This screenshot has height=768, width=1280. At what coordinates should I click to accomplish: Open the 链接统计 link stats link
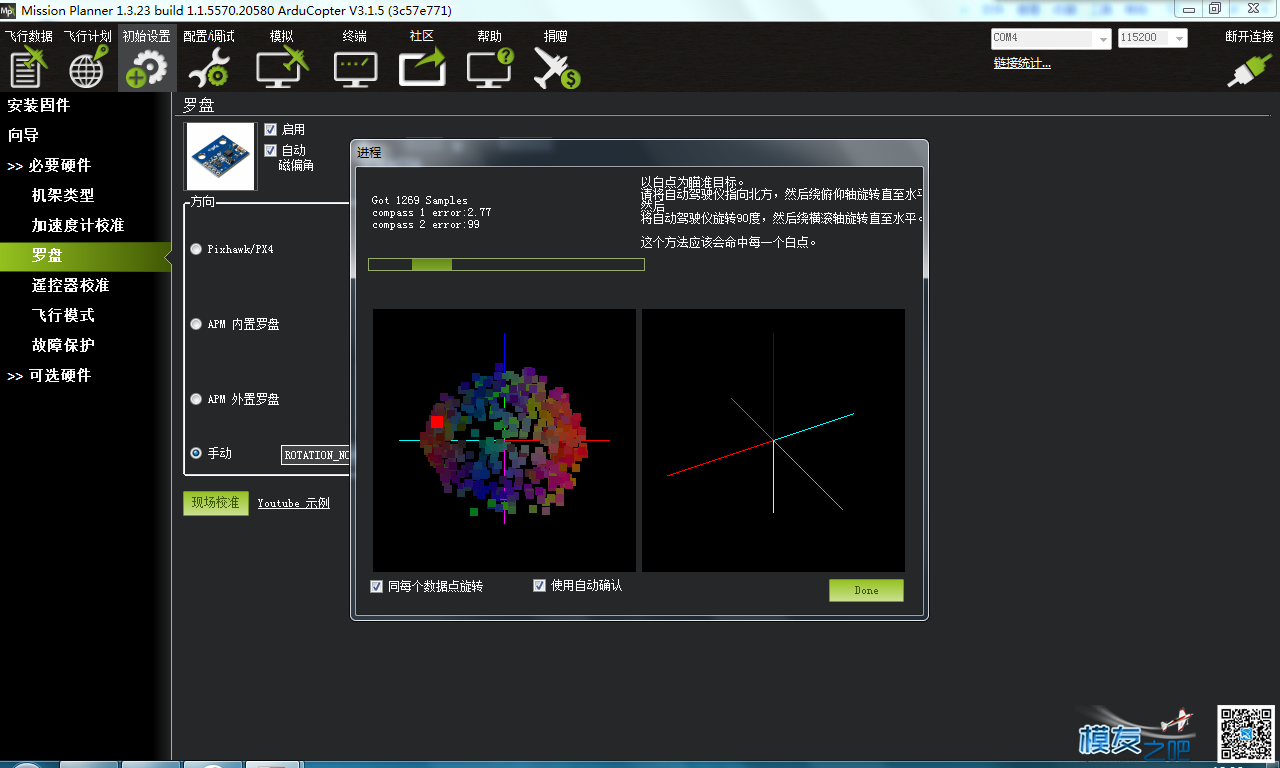click(x=1022, y=63)
